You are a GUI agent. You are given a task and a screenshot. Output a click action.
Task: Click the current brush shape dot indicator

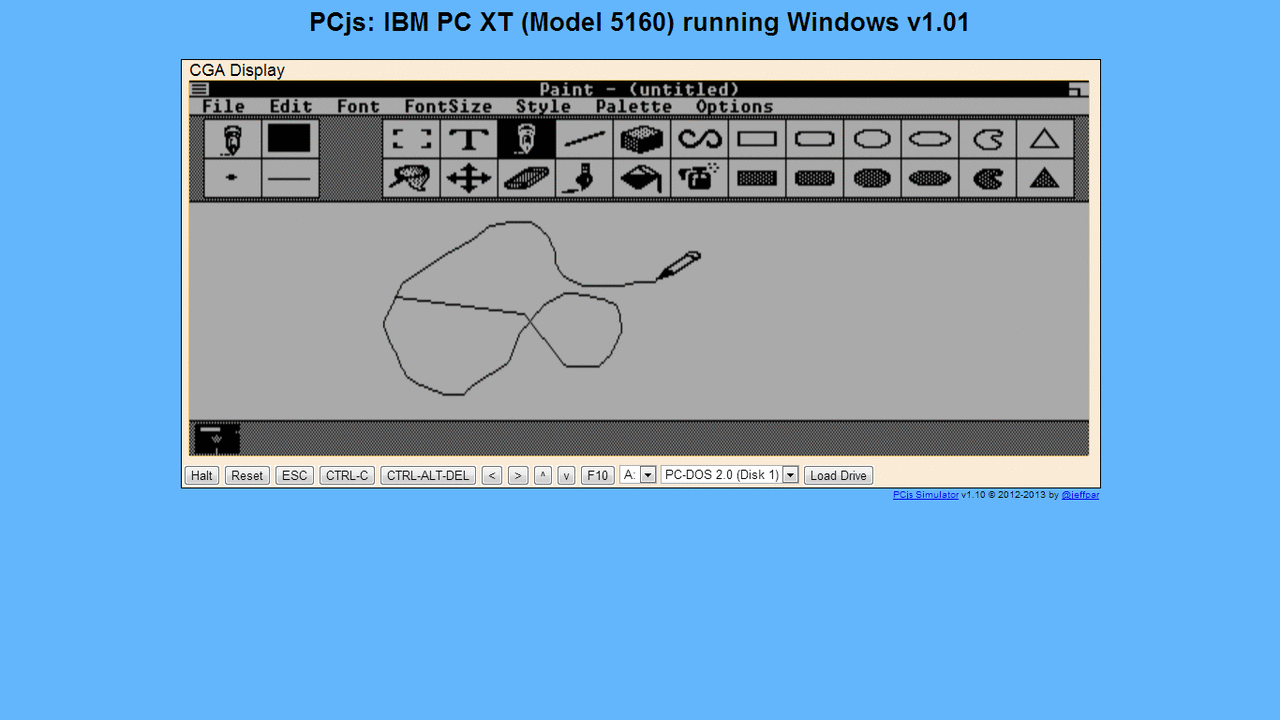click(232, 178)
